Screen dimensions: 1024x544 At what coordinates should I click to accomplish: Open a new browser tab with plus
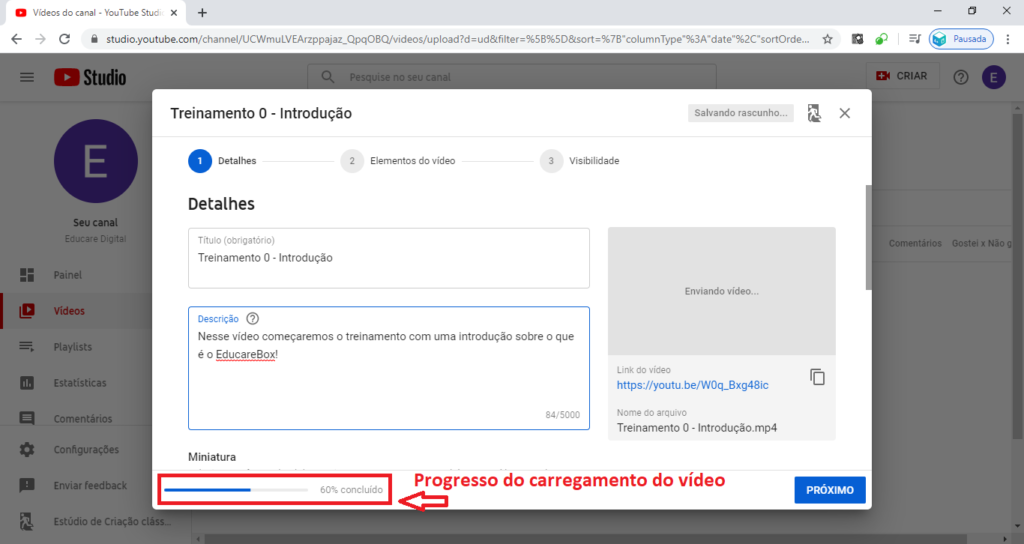202,12
